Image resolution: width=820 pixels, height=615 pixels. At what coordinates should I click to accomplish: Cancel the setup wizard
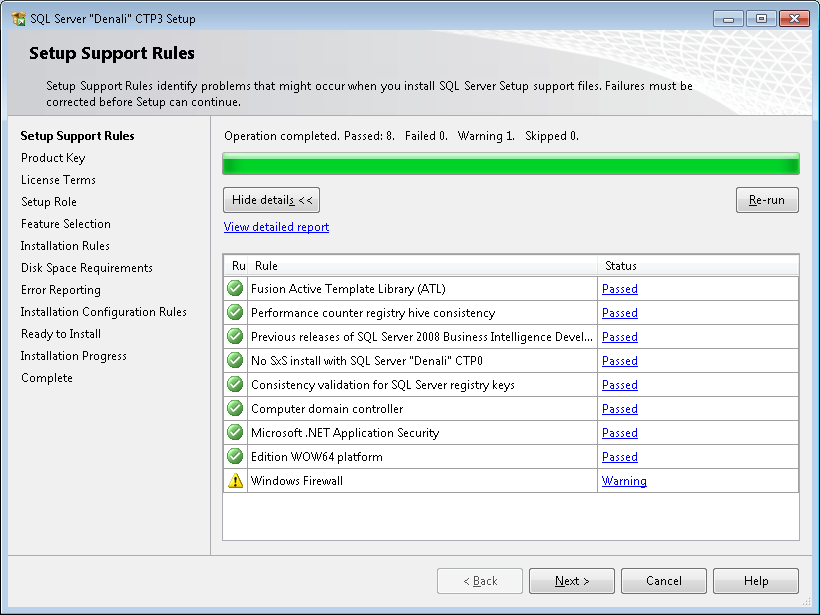(664, 581)
